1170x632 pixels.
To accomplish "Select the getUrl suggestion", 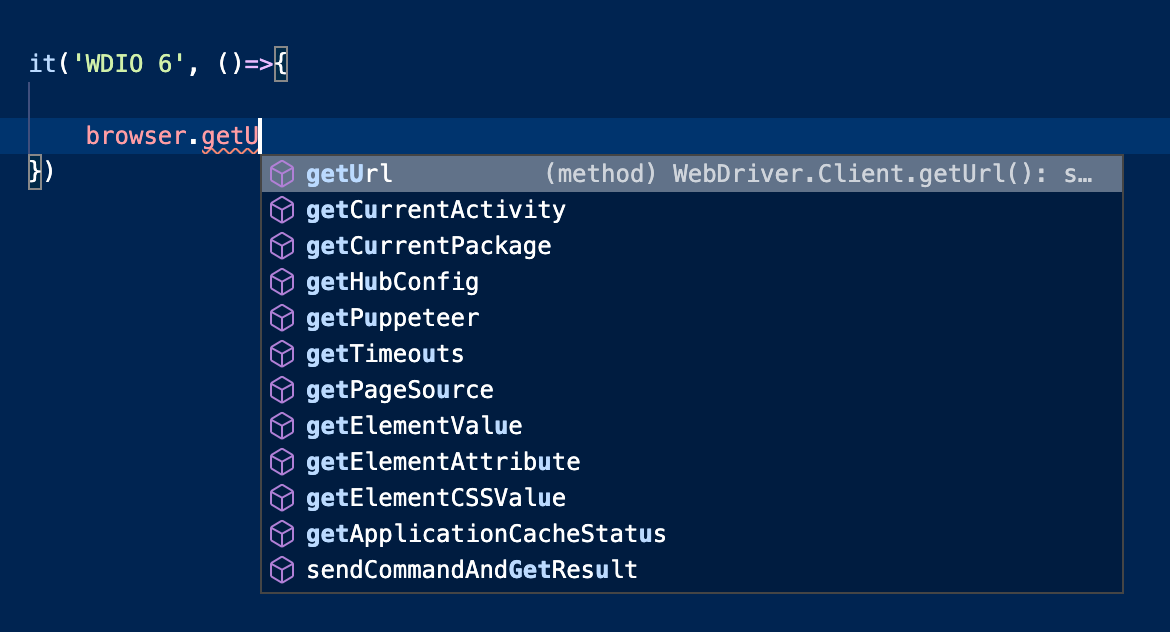I will point(692,174).
